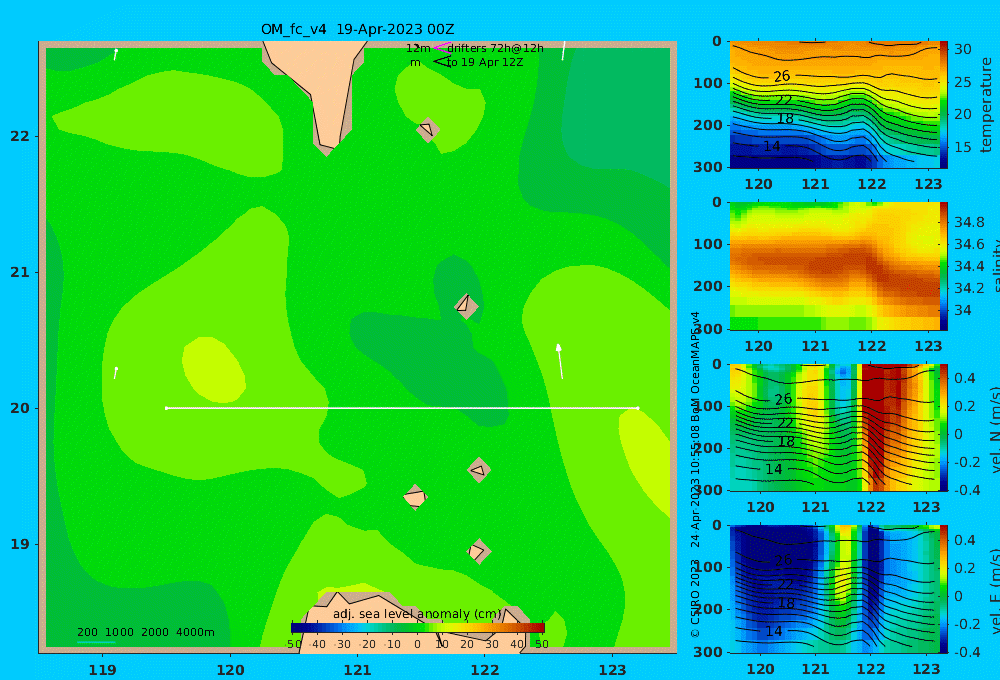This screenshot has width=1000, height=680.
Task: Click the east endpoint of the white transect line
Action: click(x=637, y=408)
